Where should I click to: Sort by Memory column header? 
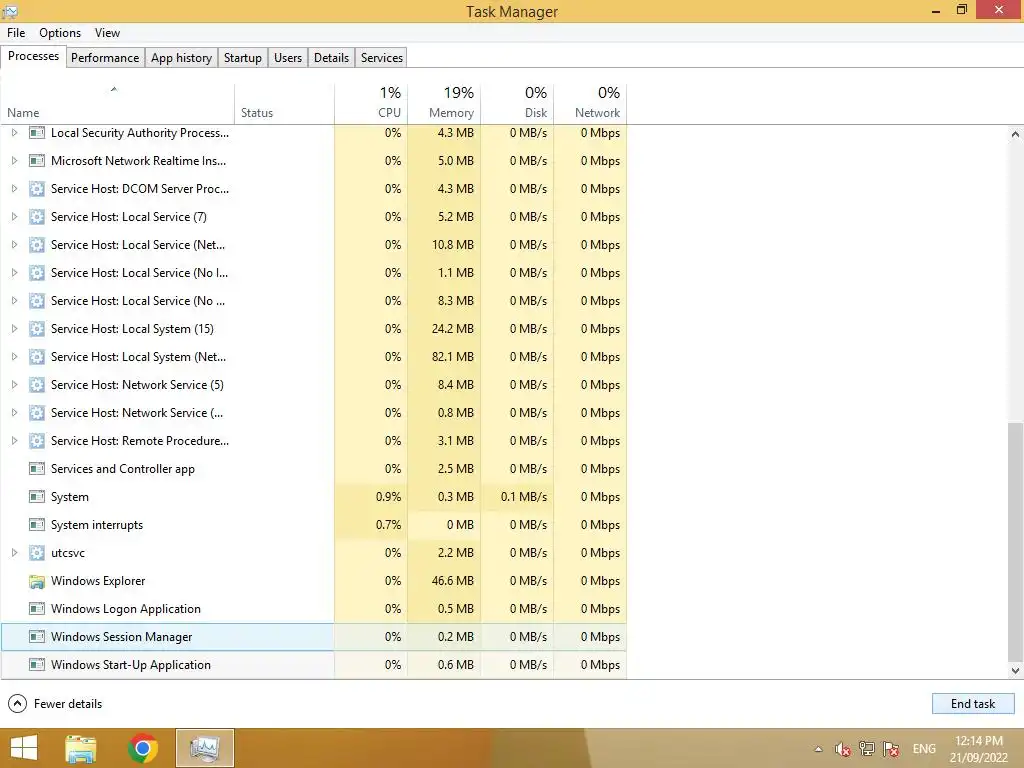pos(444,104)
